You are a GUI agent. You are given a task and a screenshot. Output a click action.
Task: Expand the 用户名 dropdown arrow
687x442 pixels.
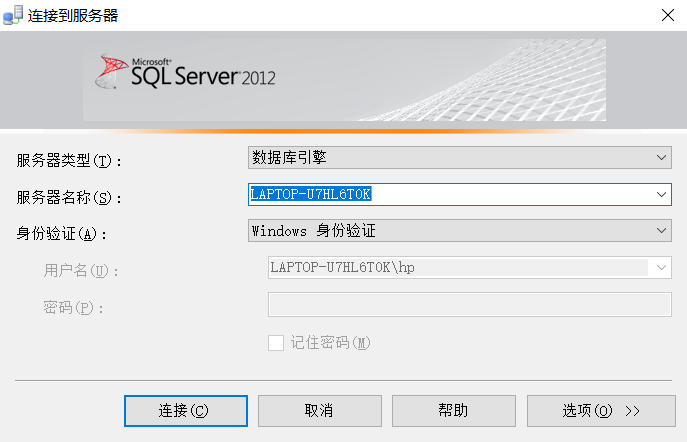coord(661,267)
